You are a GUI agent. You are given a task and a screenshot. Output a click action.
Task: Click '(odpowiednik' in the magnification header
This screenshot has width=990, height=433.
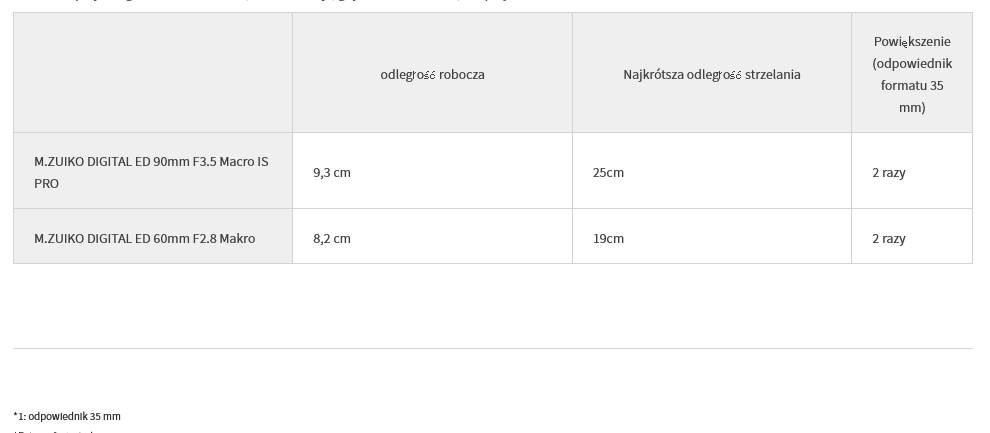tap(912, 64)
